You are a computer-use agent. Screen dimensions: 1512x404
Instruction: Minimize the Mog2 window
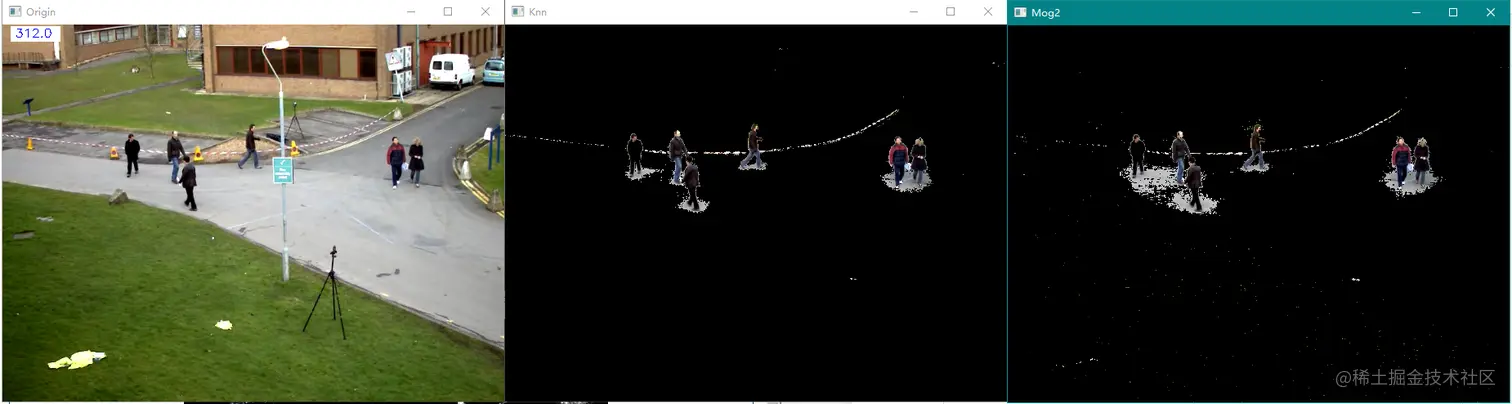pyautogui.click(x=1416, y=12)
